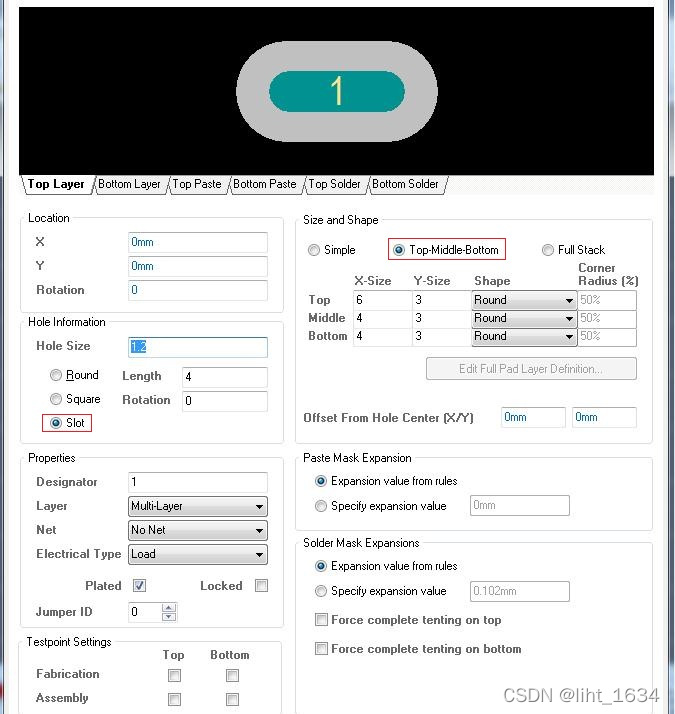Screen dimensions: 675x714
Task: Select the Square hole radio button
Action: pos(56,399)
